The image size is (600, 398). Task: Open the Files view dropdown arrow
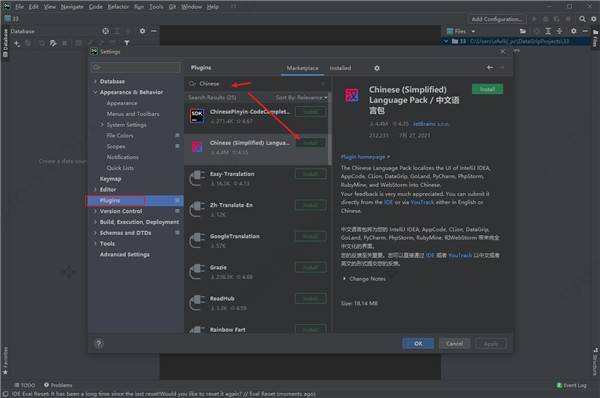click(473, 31)
